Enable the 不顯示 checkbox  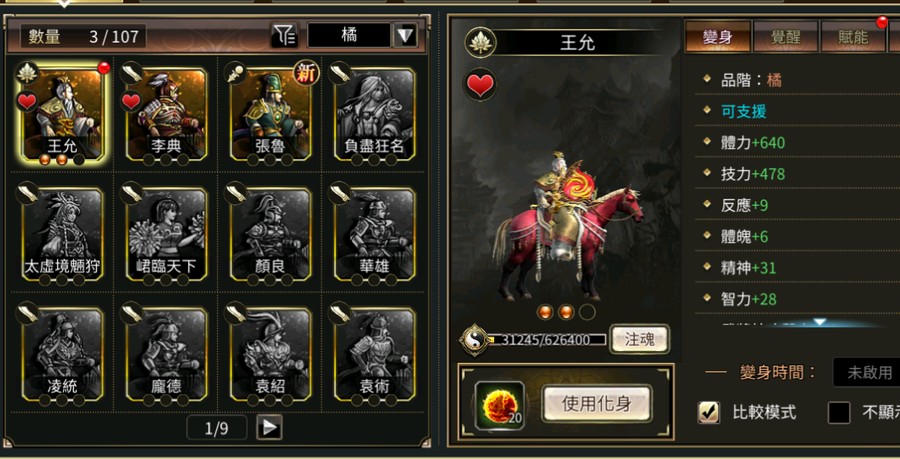(839, 412)
